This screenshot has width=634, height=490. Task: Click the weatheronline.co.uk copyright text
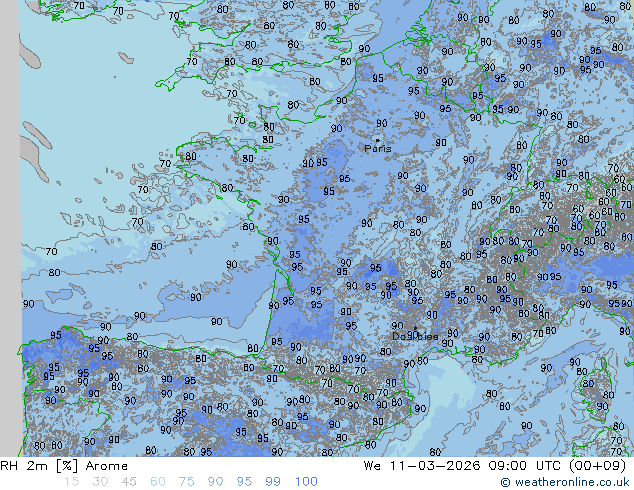564,482
